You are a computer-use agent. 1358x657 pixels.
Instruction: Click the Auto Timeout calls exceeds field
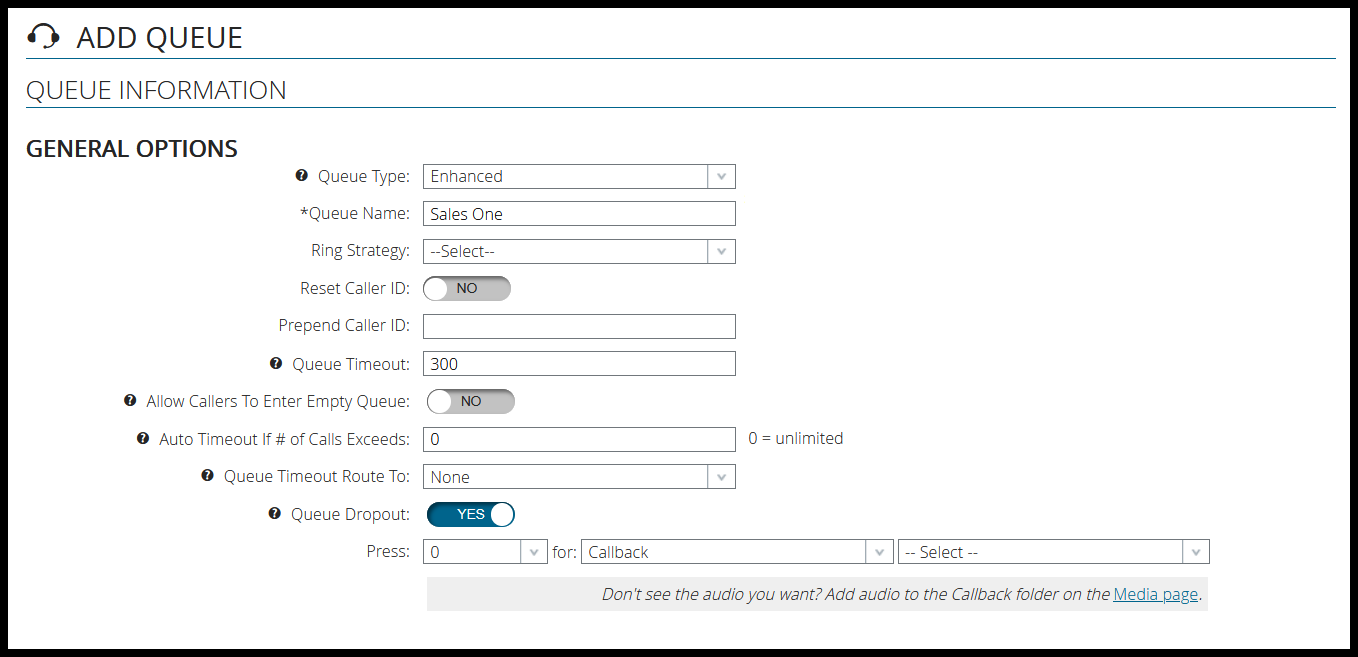pyautogui.click(x=580, y=439)
